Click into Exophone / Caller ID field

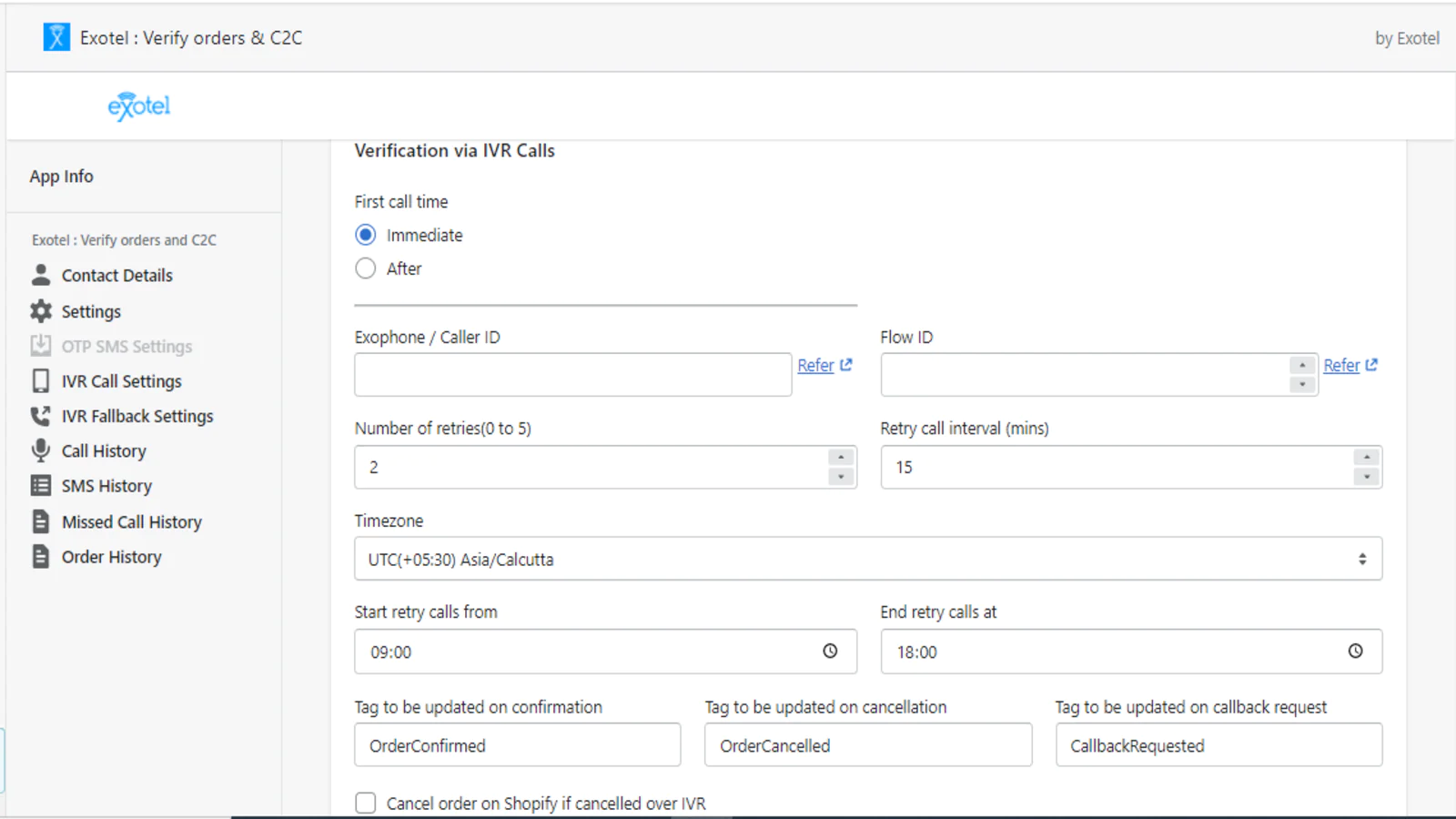point(573,375)
